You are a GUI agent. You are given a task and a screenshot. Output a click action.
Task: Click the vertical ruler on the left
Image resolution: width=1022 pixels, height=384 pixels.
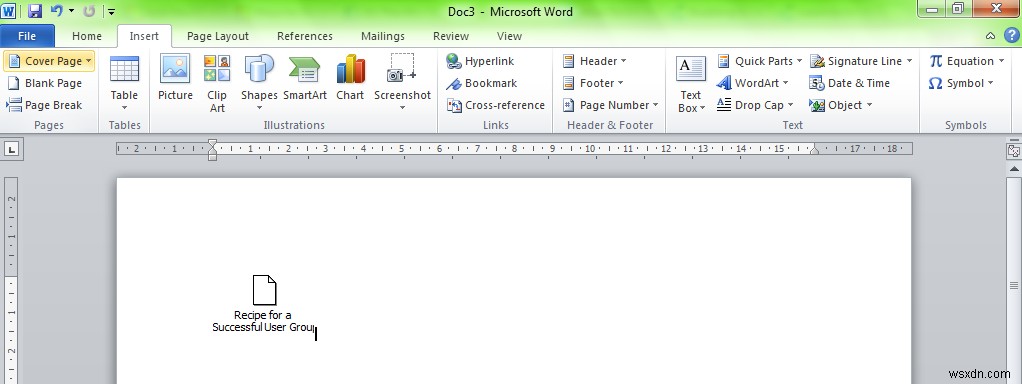click(10, 280)
